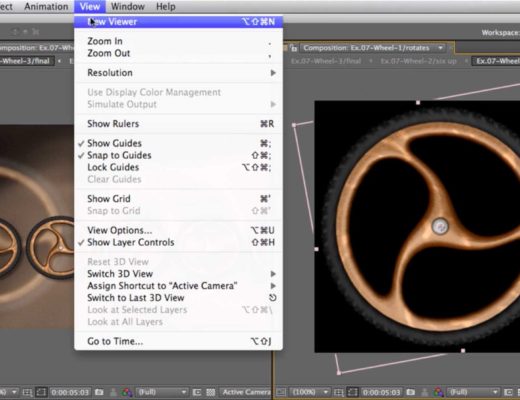Click right viewer timecode 0:00:05:03
Screen dimensions: 520x400
[x=381, y=392]
